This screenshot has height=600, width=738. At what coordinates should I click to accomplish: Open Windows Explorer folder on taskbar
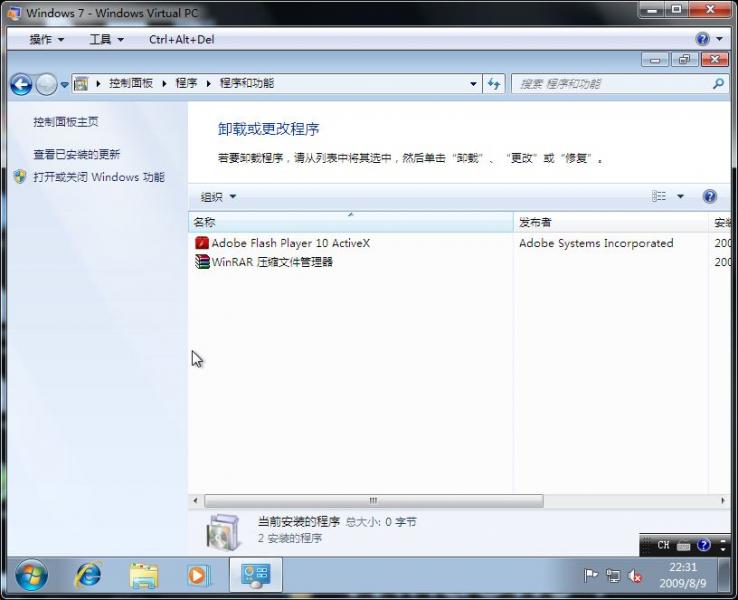tap(144, 576)
